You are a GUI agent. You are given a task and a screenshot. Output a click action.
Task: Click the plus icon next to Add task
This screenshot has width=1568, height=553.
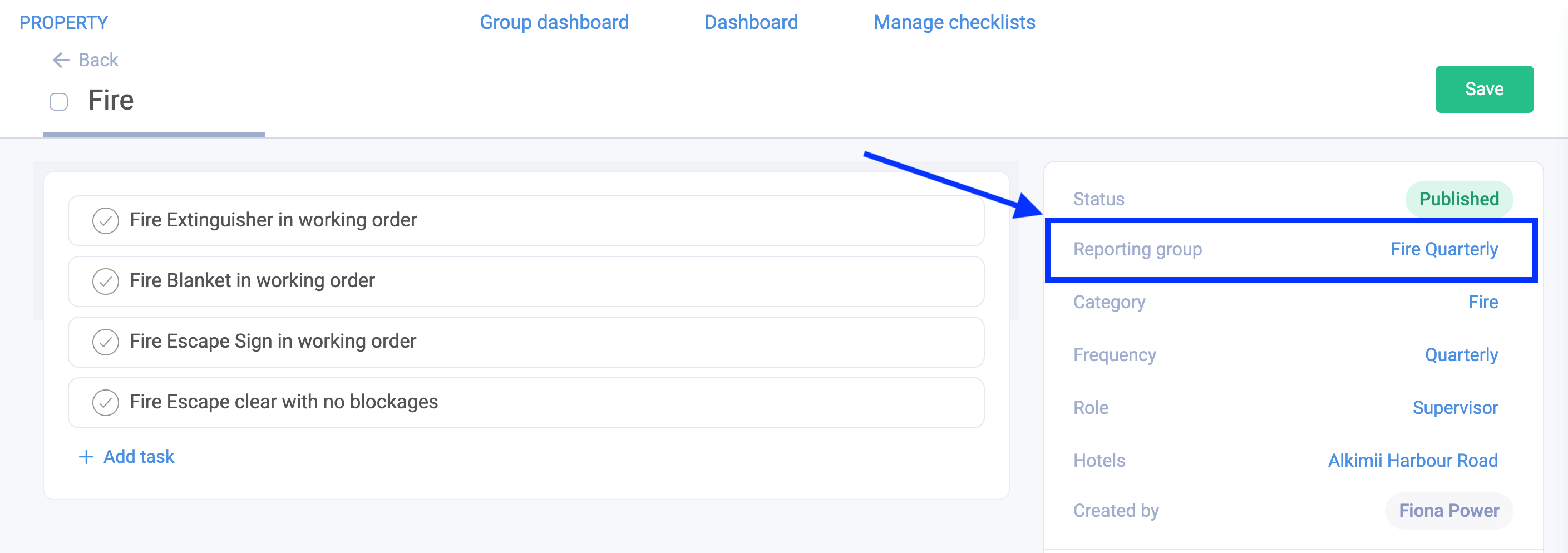click(x=85, y=456)
